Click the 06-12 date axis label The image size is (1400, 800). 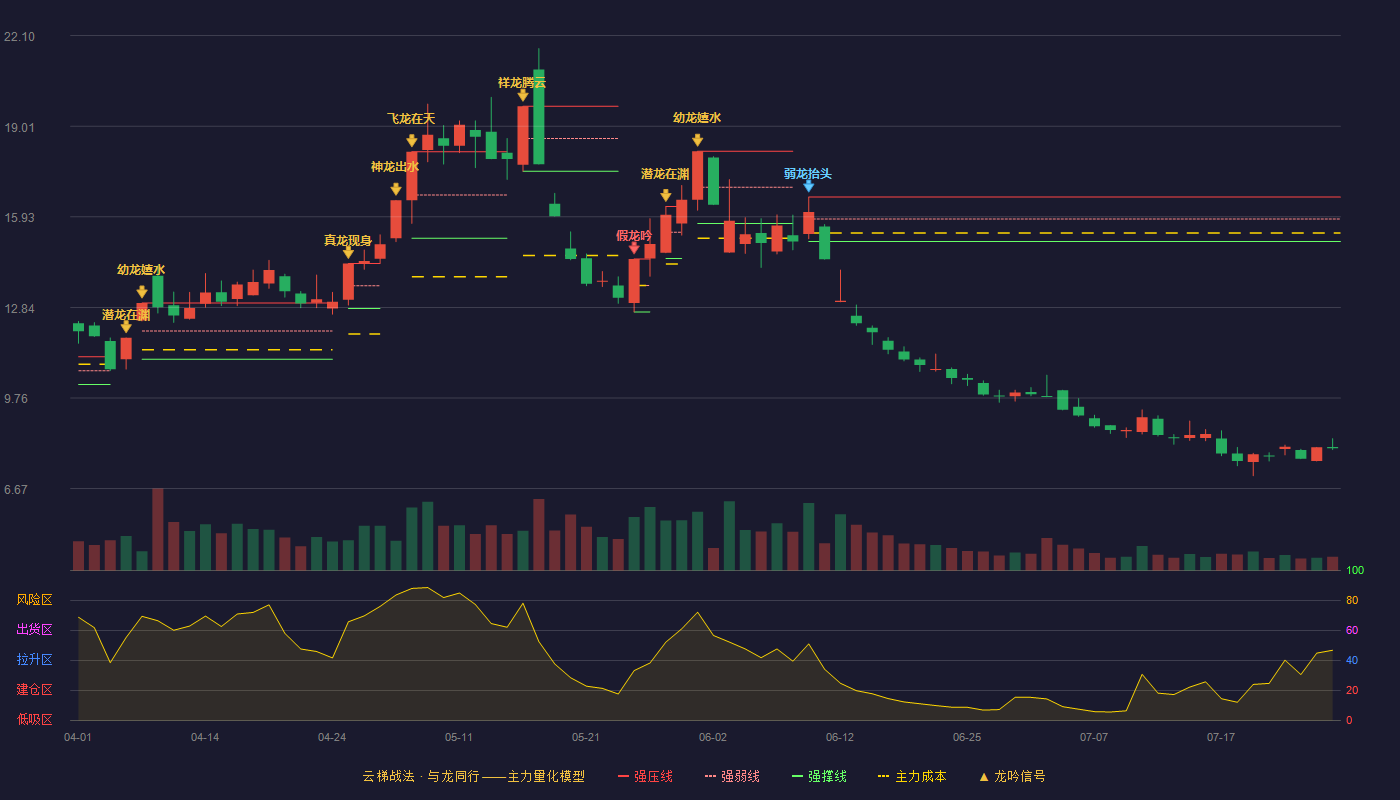coord(840,737)
